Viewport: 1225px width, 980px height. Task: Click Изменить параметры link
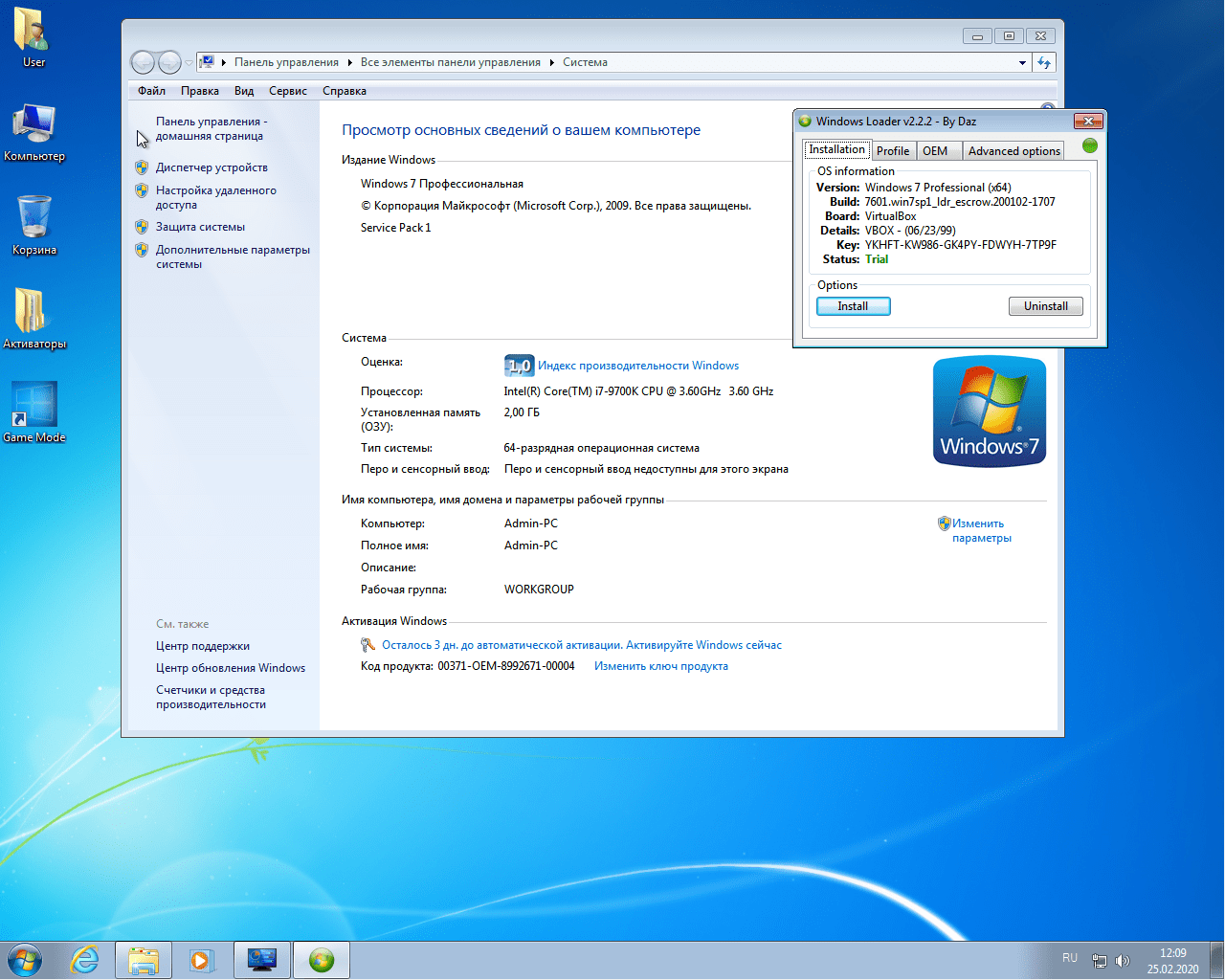pos(981,530)
